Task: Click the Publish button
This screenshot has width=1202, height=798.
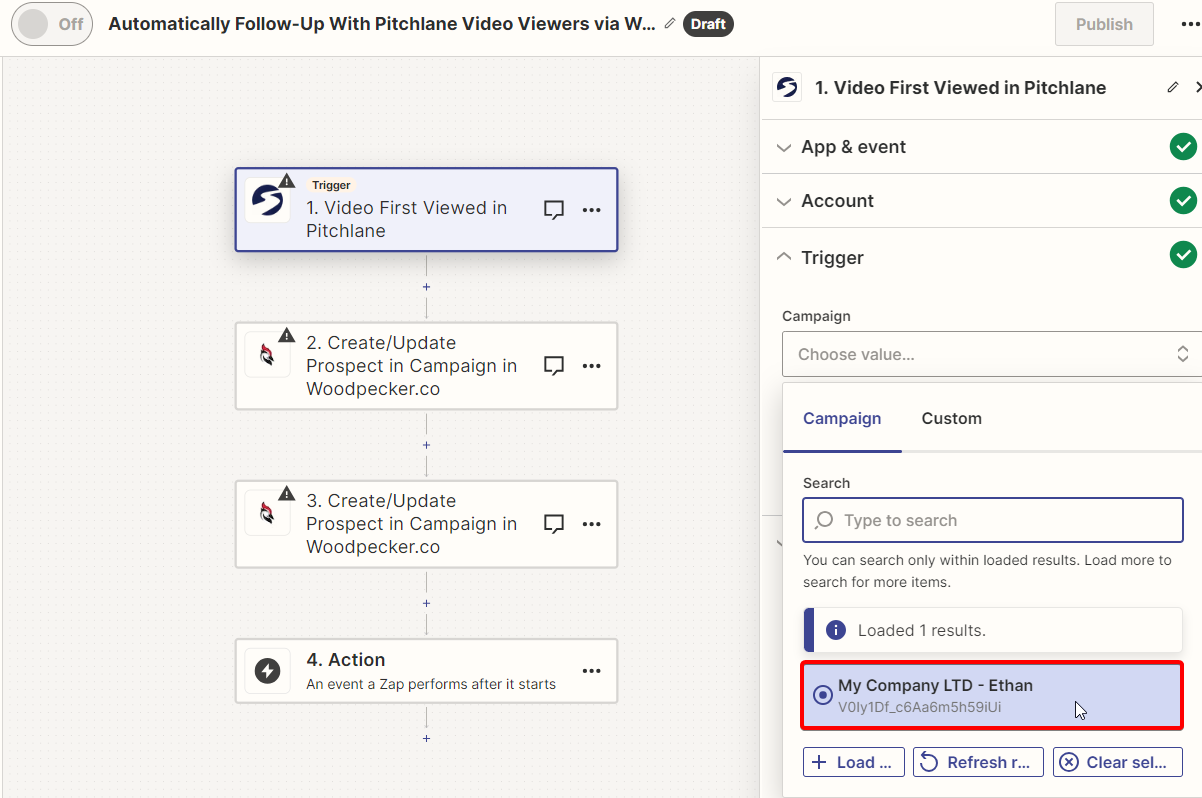Action: [x=1104, y=24]
